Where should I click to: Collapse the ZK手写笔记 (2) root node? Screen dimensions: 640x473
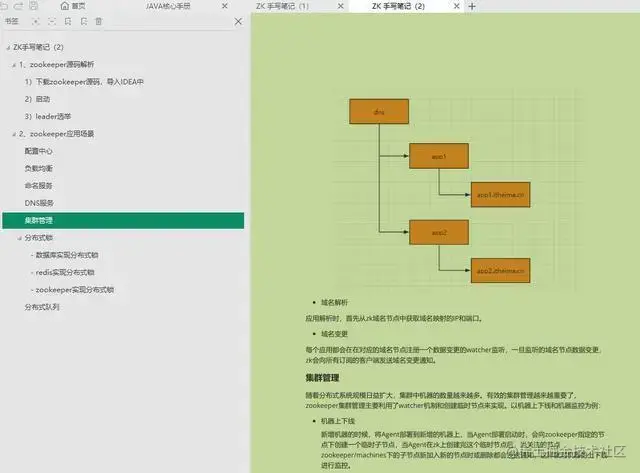point(8,48)
